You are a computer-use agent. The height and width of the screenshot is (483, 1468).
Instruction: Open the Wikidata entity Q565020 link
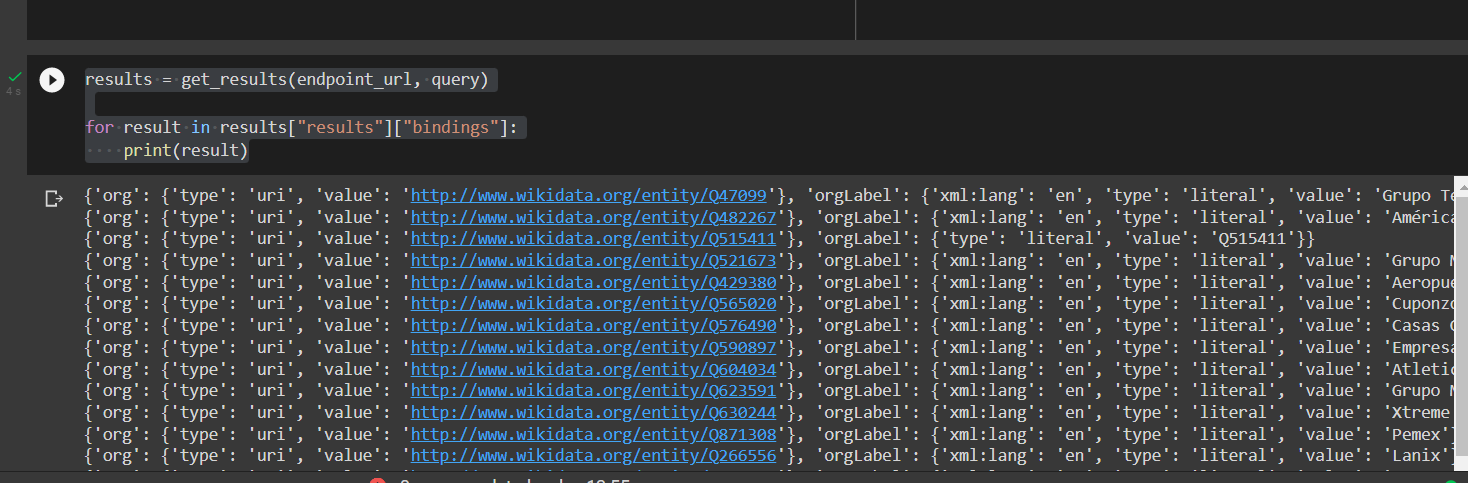tap(593, 304)
